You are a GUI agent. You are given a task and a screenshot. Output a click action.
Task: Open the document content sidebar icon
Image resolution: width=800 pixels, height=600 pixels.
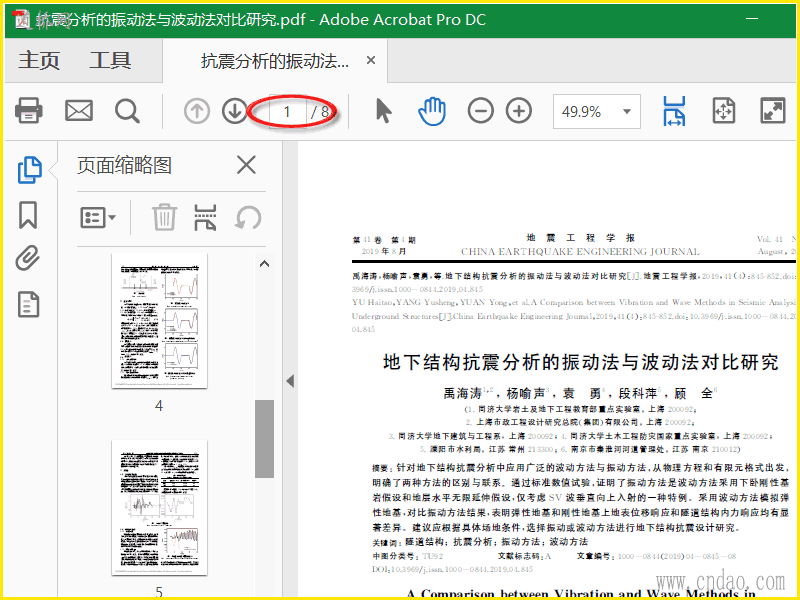(x=28, y=305)
